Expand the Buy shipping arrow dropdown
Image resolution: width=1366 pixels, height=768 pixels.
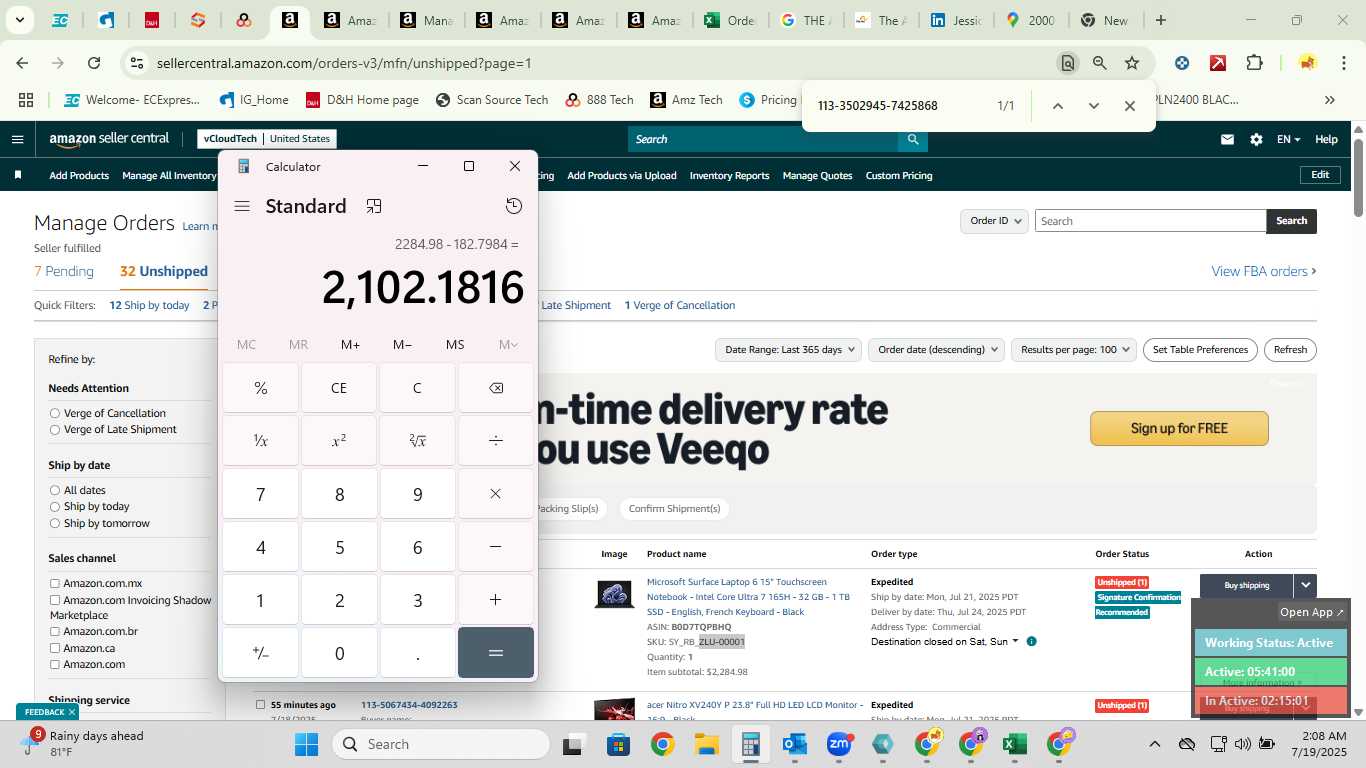tap(1305, 585)
